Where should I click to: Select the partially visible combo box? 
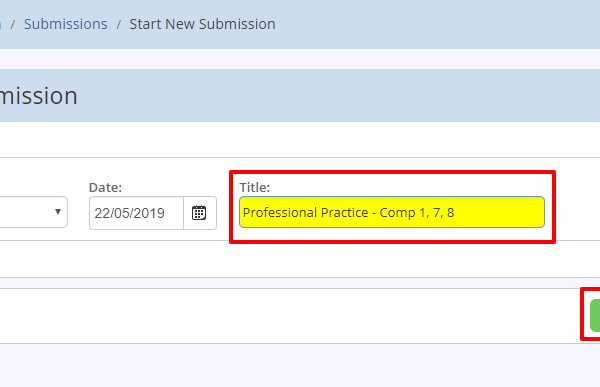tap(34, 212)
